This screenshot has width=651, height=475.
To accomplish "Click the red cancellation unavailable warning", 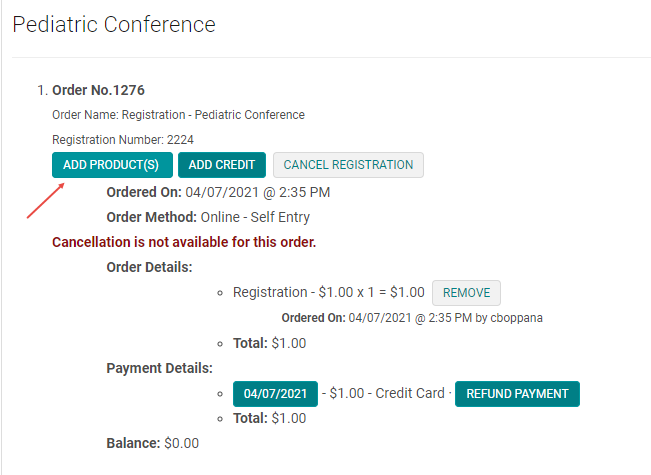I will (184, 242).
